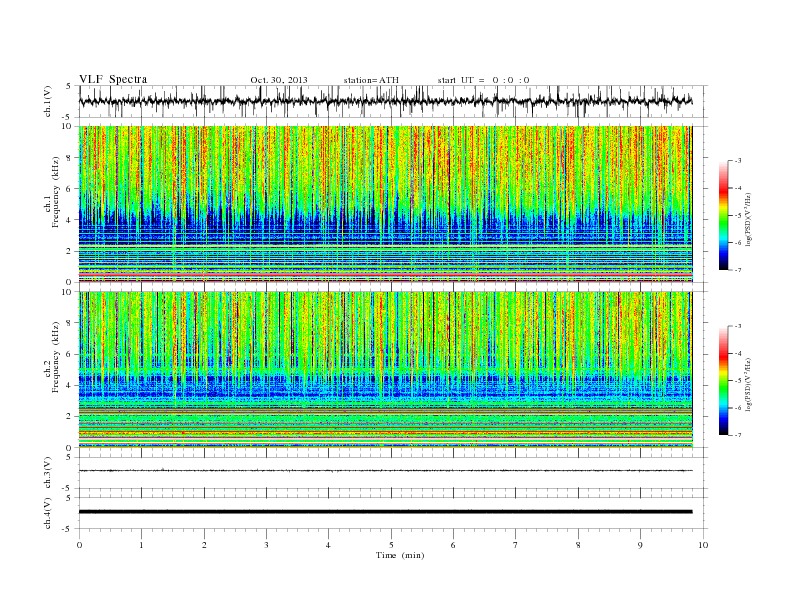Click the time axis tick label "8"

point(578,545)
